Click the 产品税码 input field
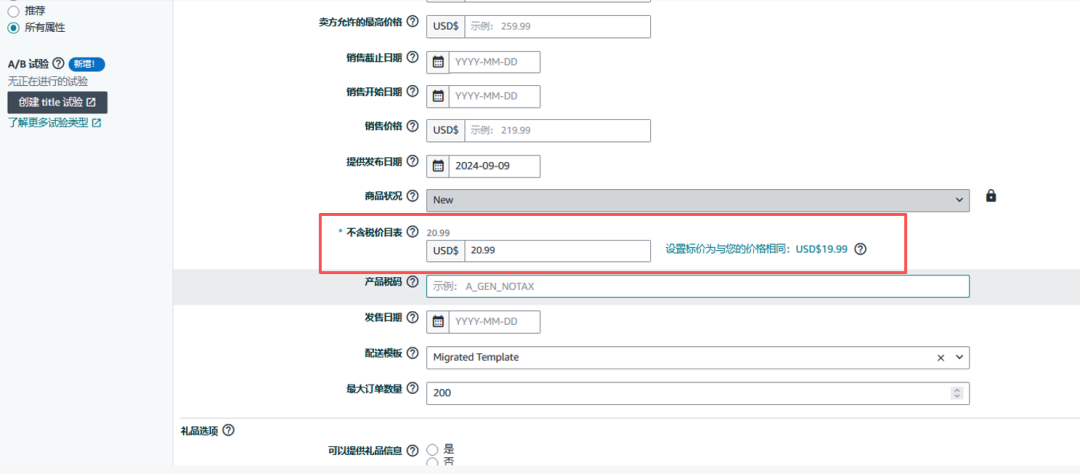Viewport: 1080px width, 474px height. click(698, 287)
